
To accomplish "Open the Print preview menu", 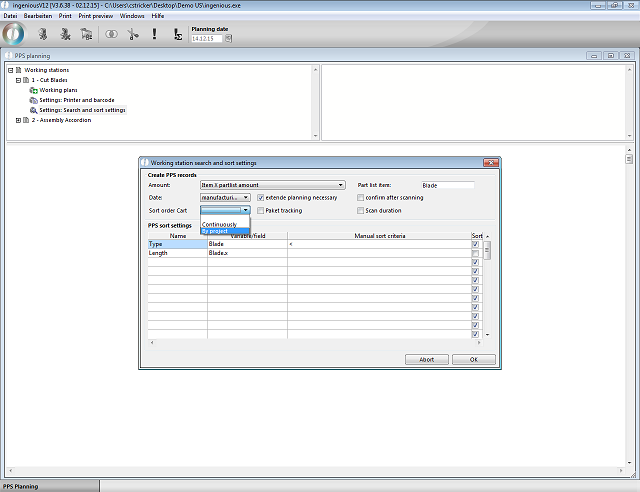I will [x=96, y=16].
